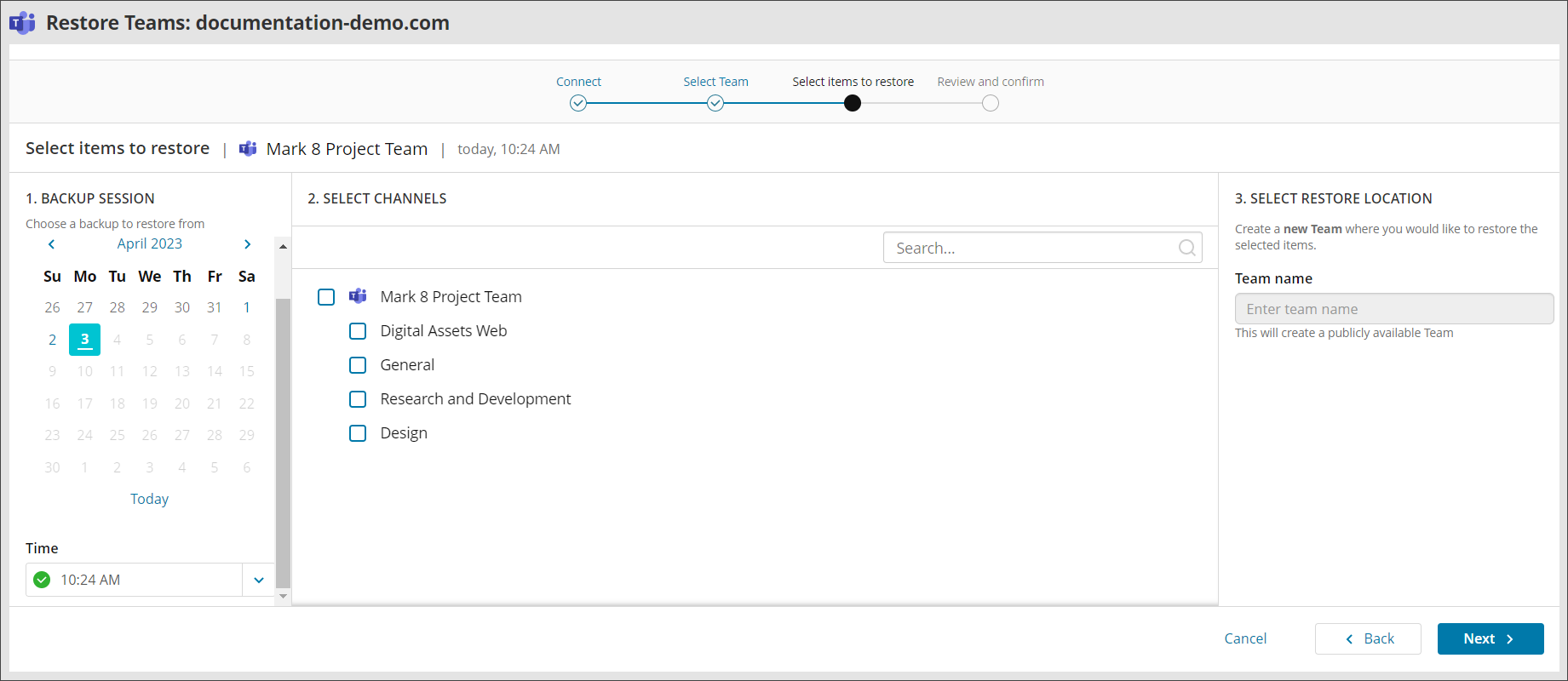Click the green checkmark in Time field
This screenshot has width=1568, height=681.
(42, 580)
